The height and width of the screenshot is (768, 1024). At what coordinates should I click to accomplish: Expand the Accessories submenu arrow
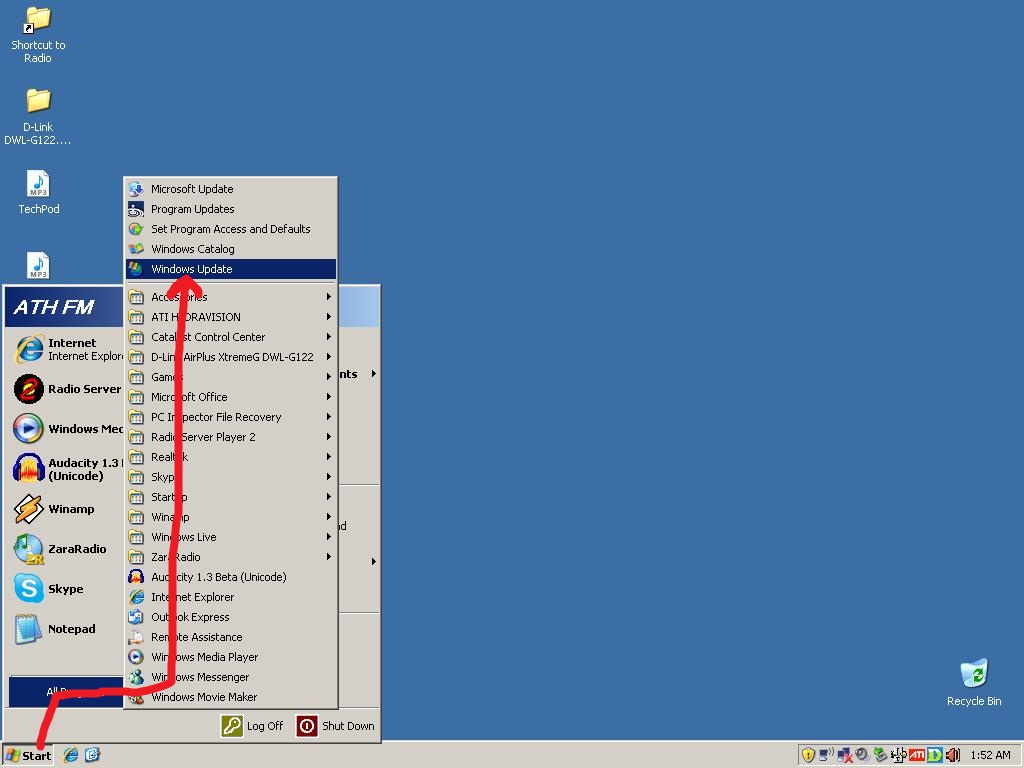tap(328, 296)
